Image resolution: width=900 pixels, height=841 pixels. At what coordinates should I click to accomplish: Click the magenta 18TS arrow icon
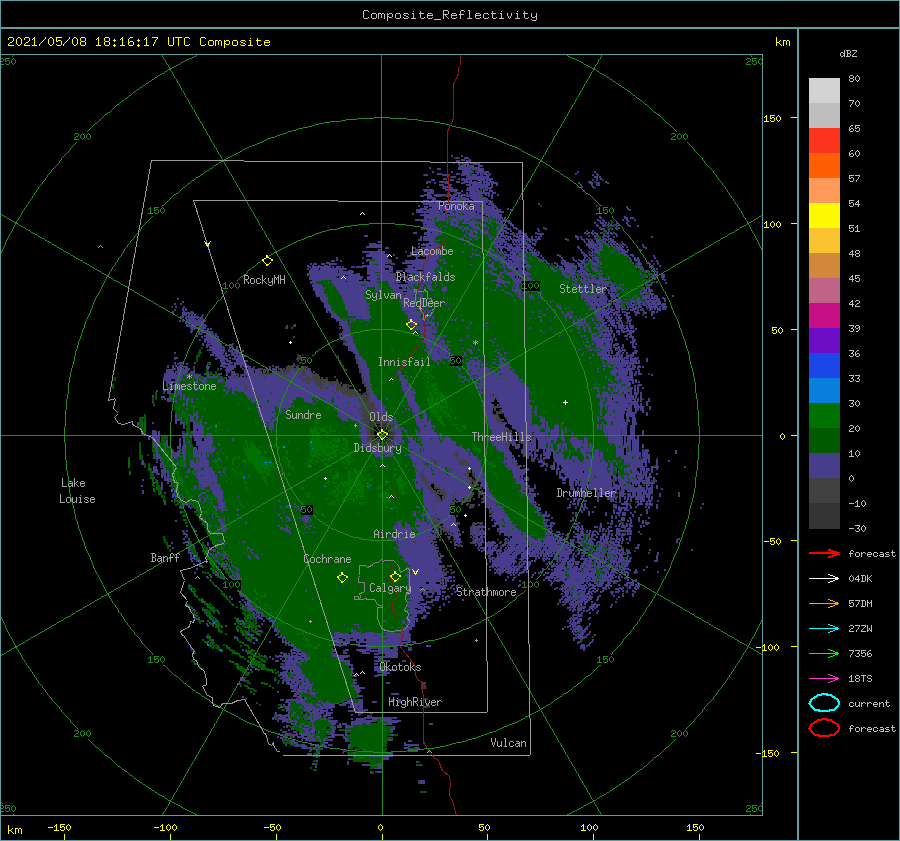[824, 679]
